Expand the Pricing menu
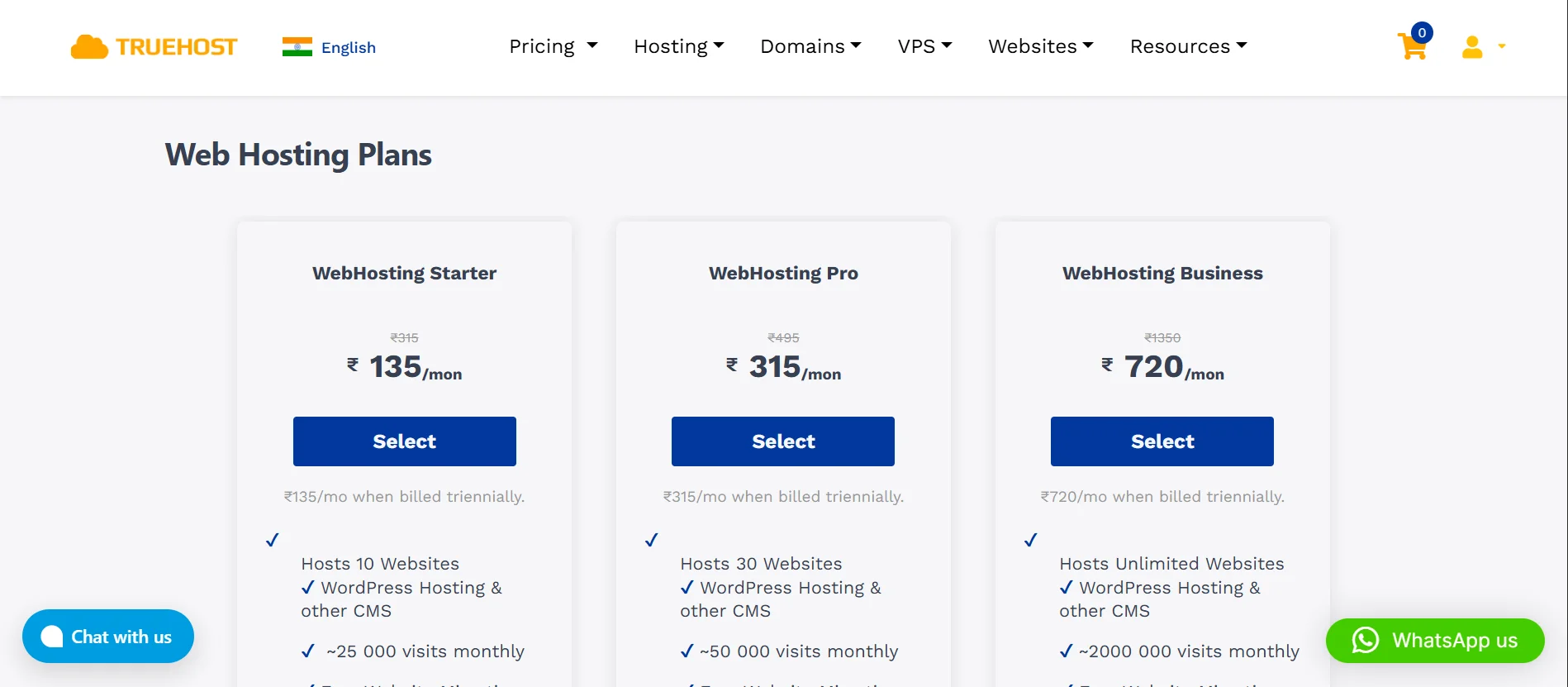Viewport: 1568px width, 687px height. click(554, 46)
